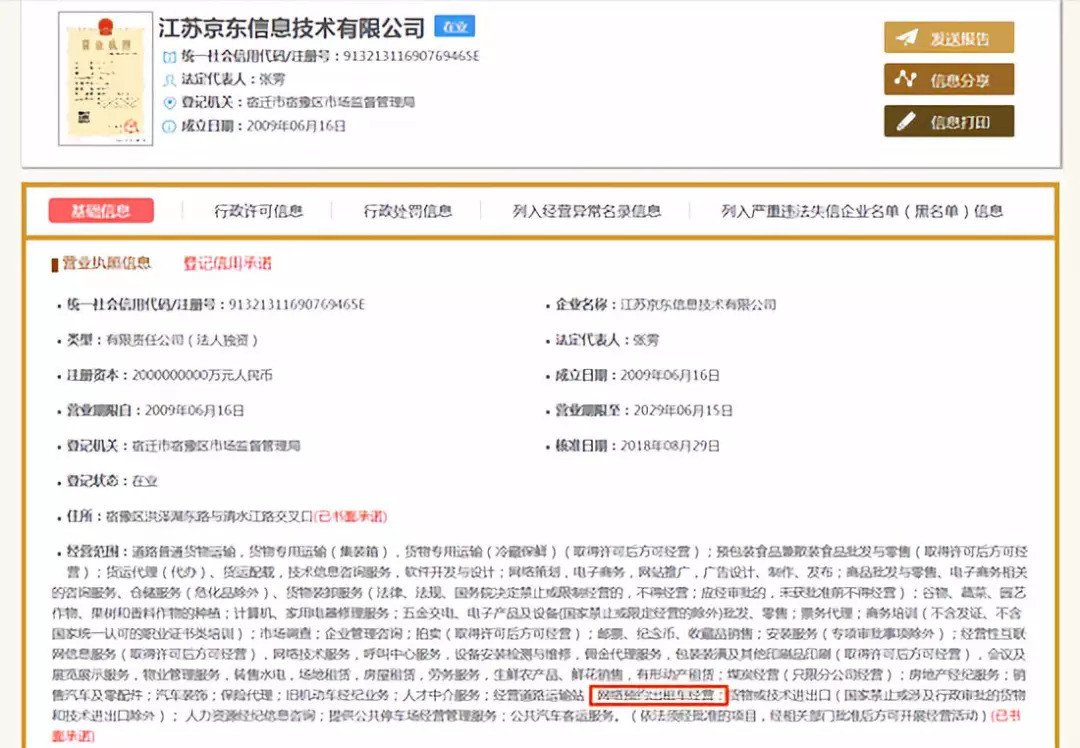Viewport: 1080px width, 748px height.
Task: Click the 住所 address 宿豫区洪泽湖东路与清水江路交叉口
Action: pos(209,517)
